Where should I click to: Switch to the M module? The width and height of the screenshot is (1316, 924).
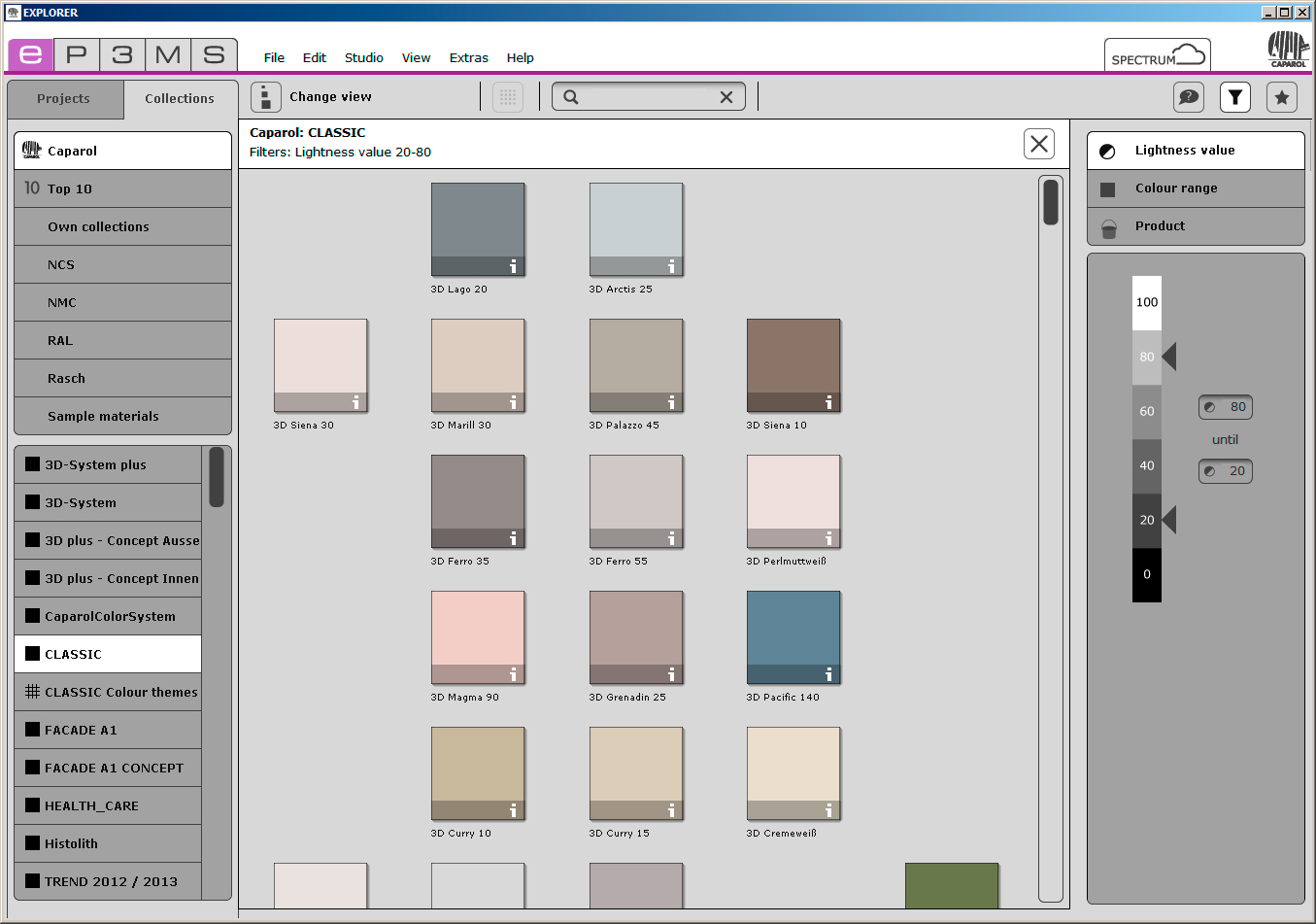coord(167,54)
